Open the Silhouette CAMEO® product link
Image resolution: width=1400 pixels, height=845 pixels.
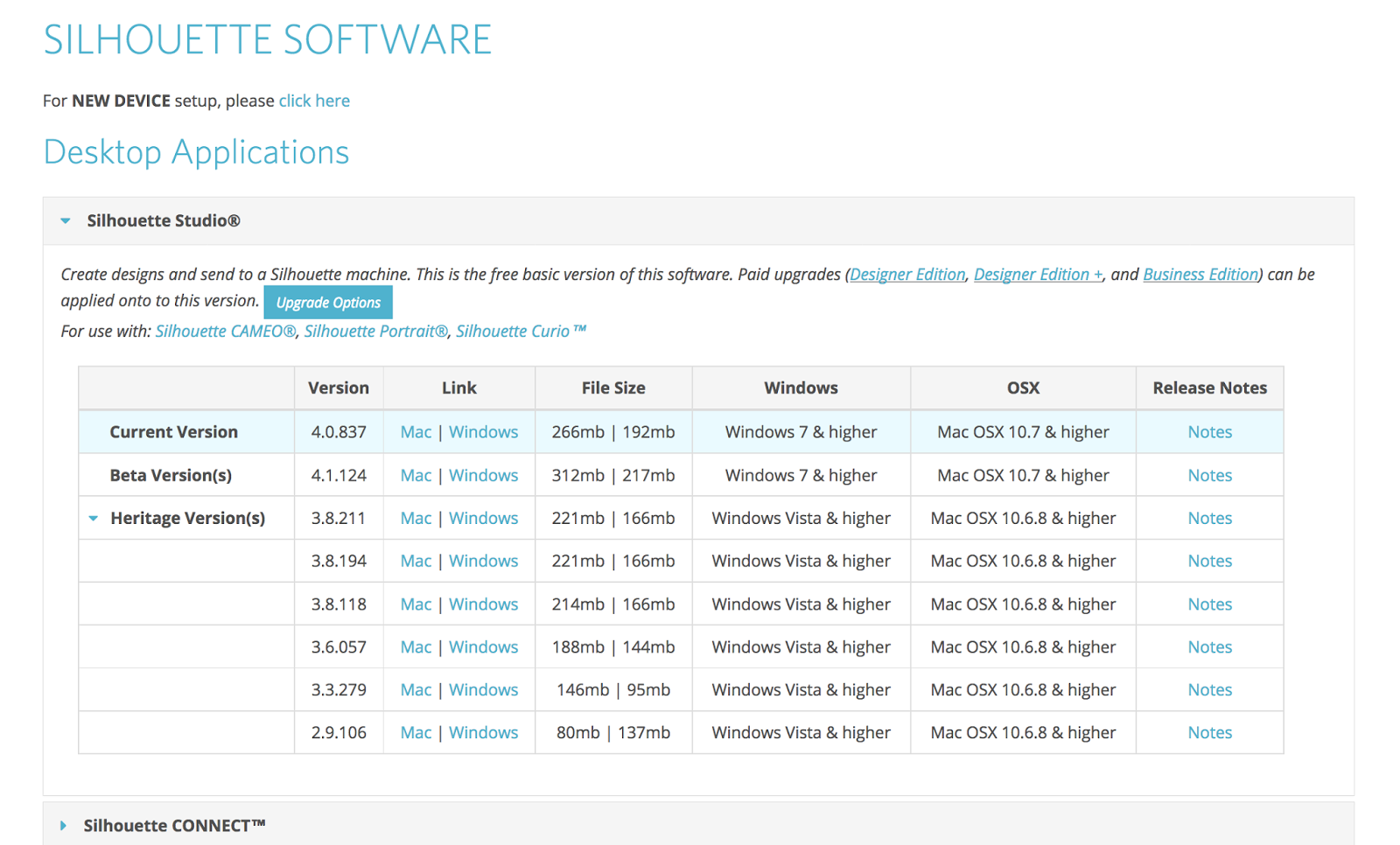pyautogui.click(x=224, y=331)
